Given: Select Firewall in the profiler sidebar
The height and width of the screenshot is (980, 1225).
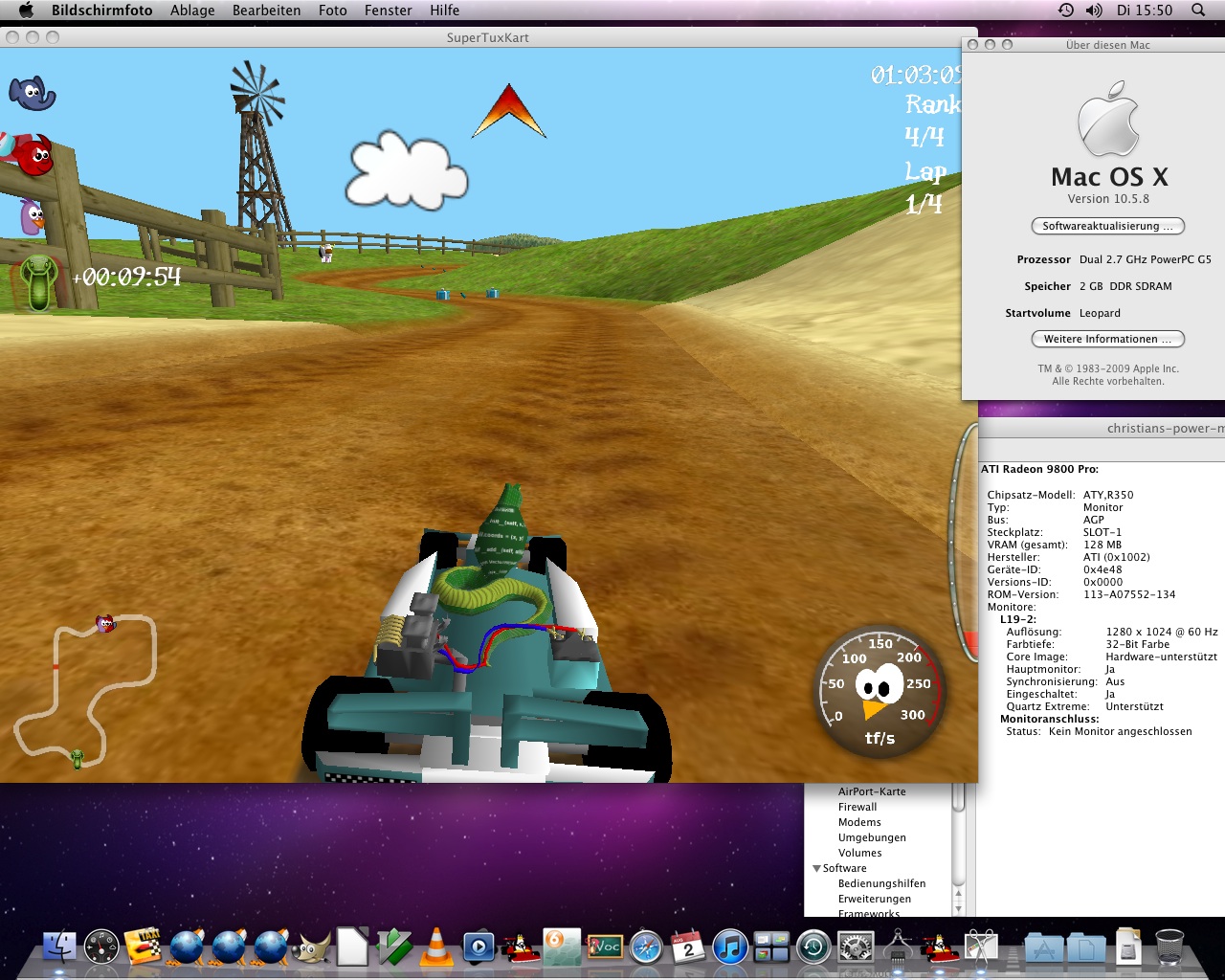Looking at the screenshot, I should pyautogui.click(x=857, y=807).
